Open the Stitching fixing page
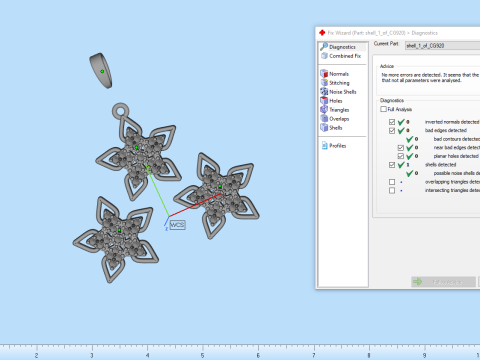Image resolution: width=480 pixels, height=360 pixels. pyautogui.click(x=335, y=83)
